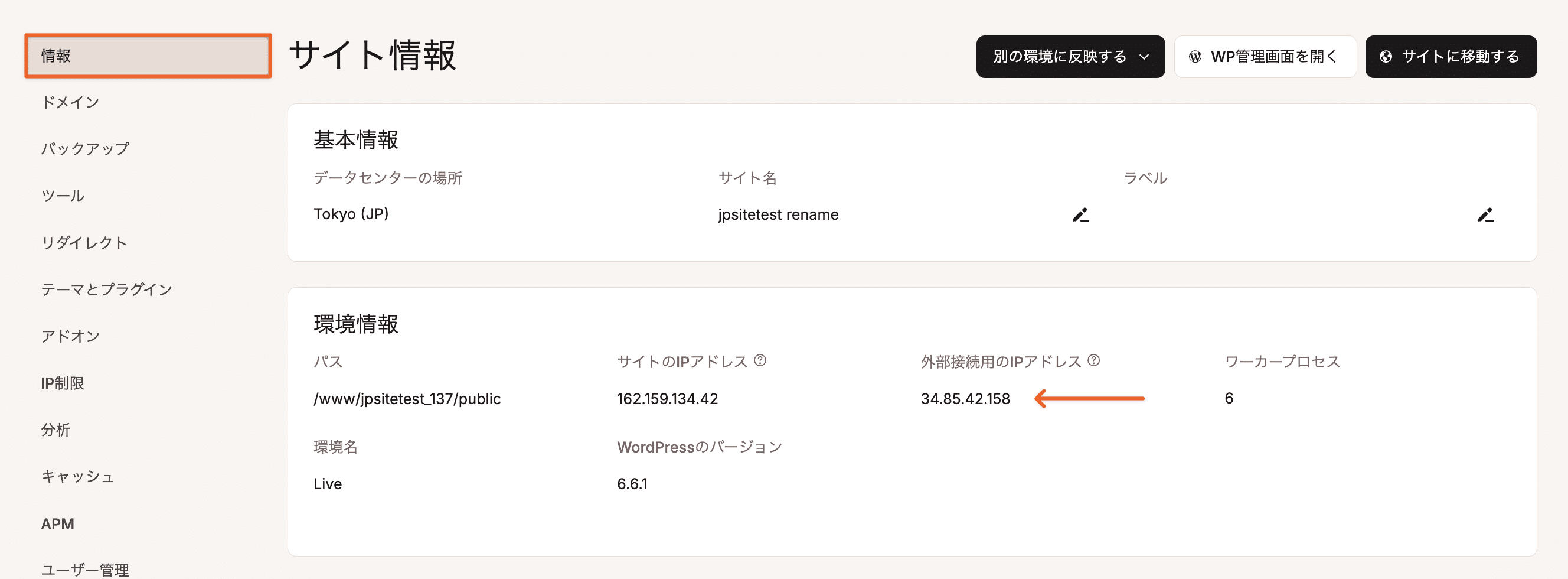
Task: Click the WordPress icon on WP管理画面を開く button
Action: [1196, 56]
